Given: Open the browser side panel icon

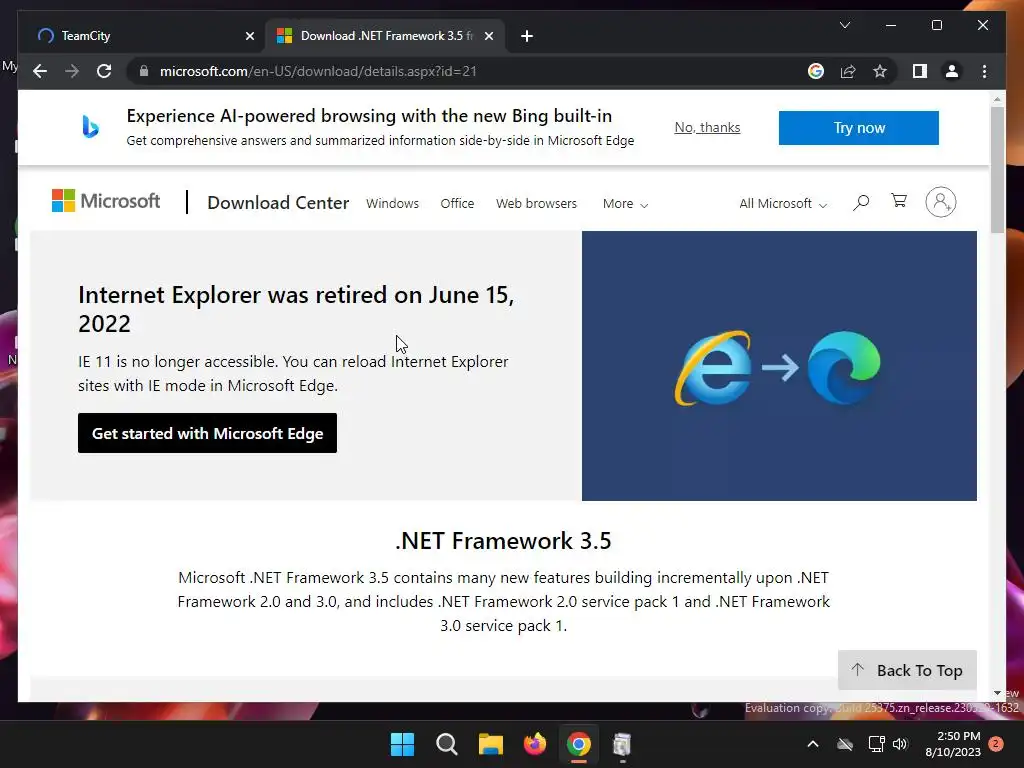Looking at the screenshot, I should click(920, 71).
